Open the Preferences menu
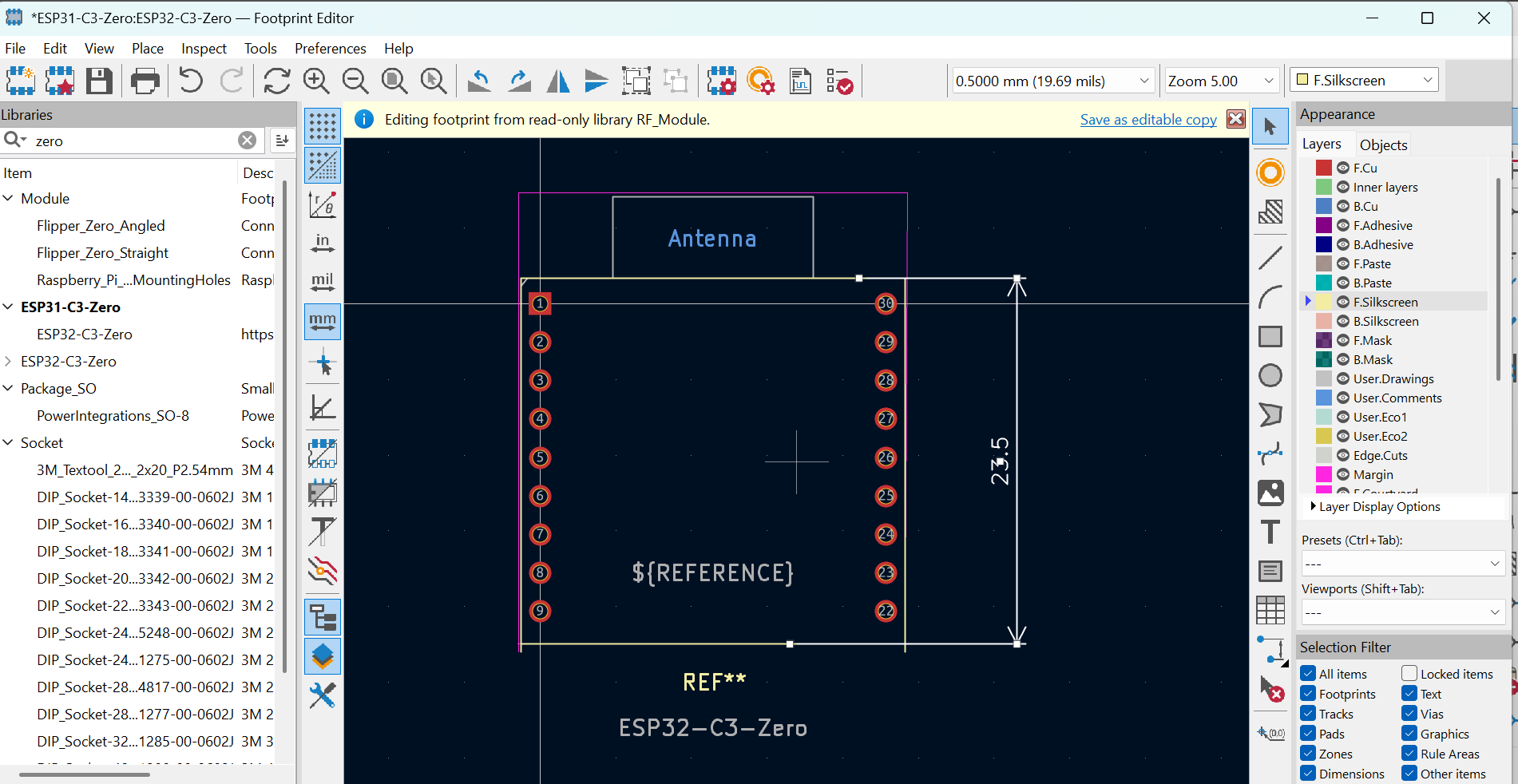This screenshot has width=1518, height=784. 330,48
